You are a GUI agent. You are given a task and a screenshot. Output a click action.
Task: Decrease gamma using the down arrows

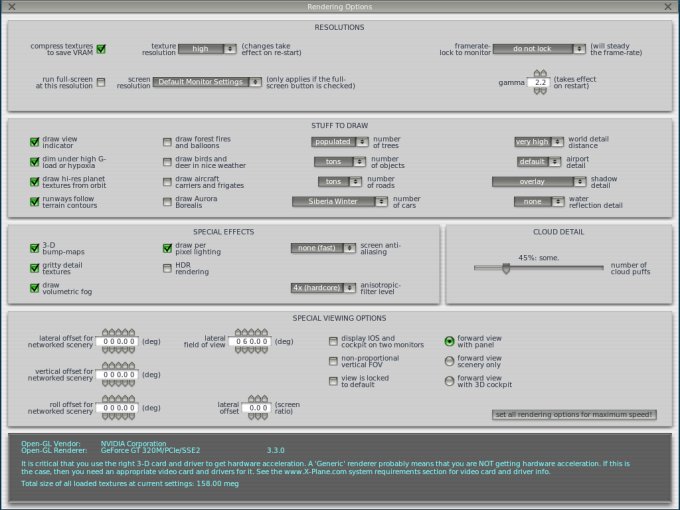pyautogui.click(x=540, y=91)
